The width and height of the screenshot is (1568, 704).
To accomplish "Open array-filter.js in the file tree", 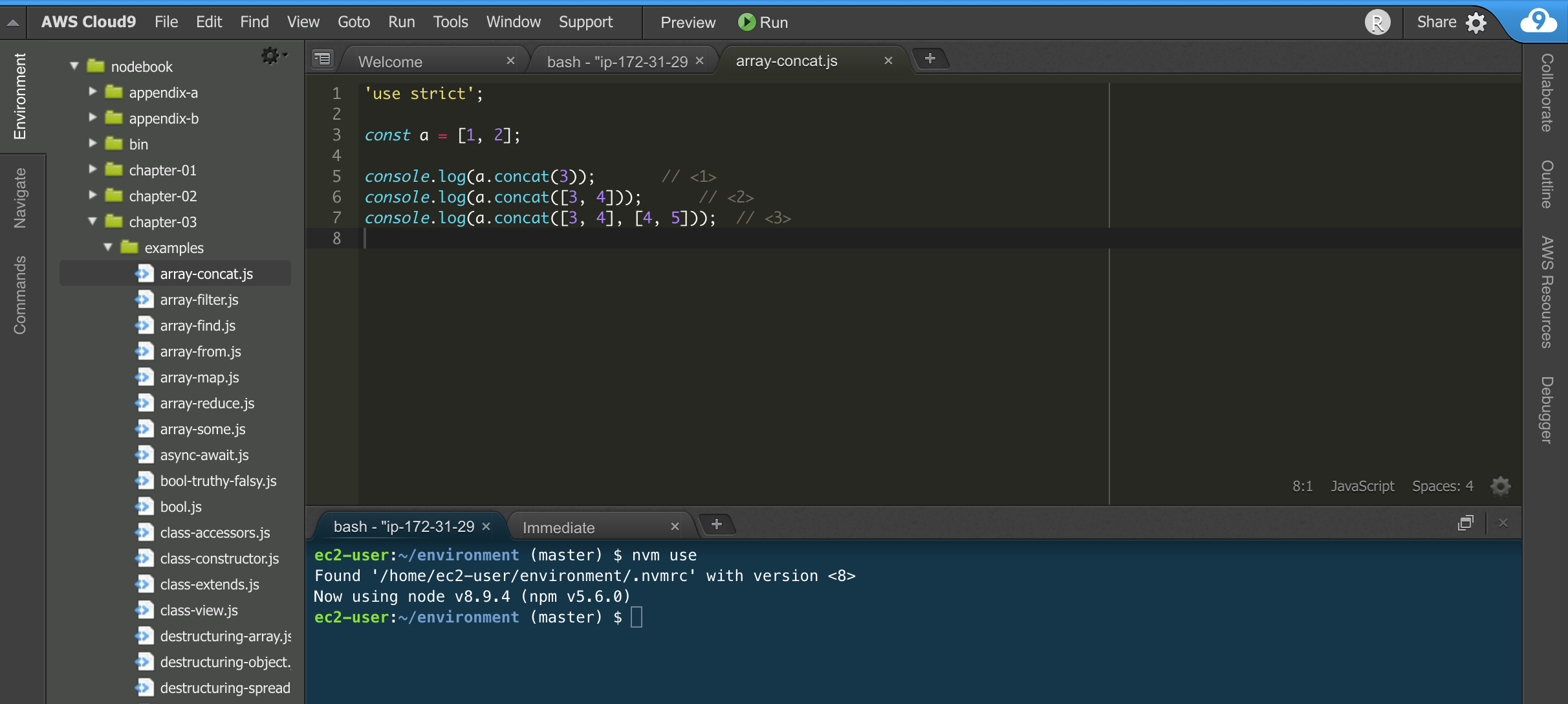I will [x=199, y=300].
